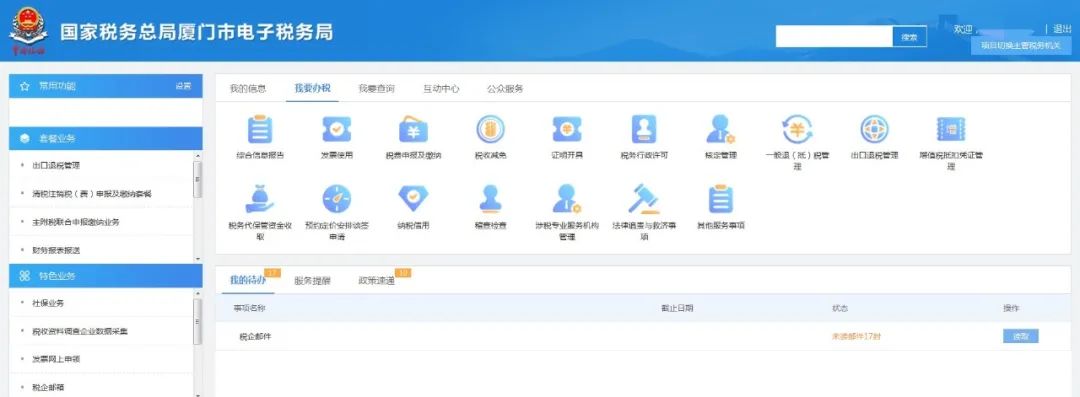The height and width of the screenshot is (397, 1080).
Task: Click the 状态 column header
Action: pos(840,308)
